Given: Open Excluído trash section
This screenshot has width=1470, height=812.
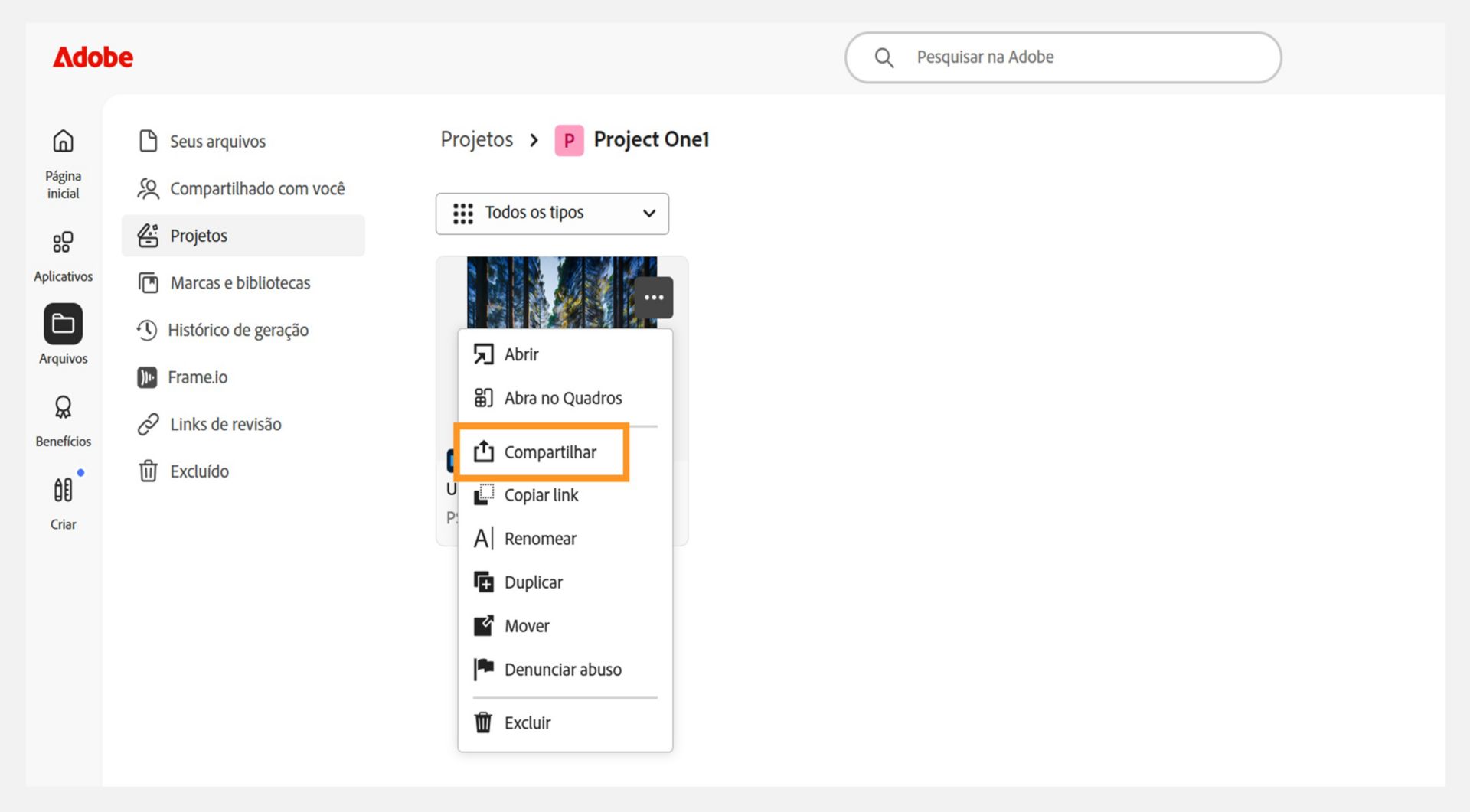Looking at the screenshot, I should coord(243,471).
